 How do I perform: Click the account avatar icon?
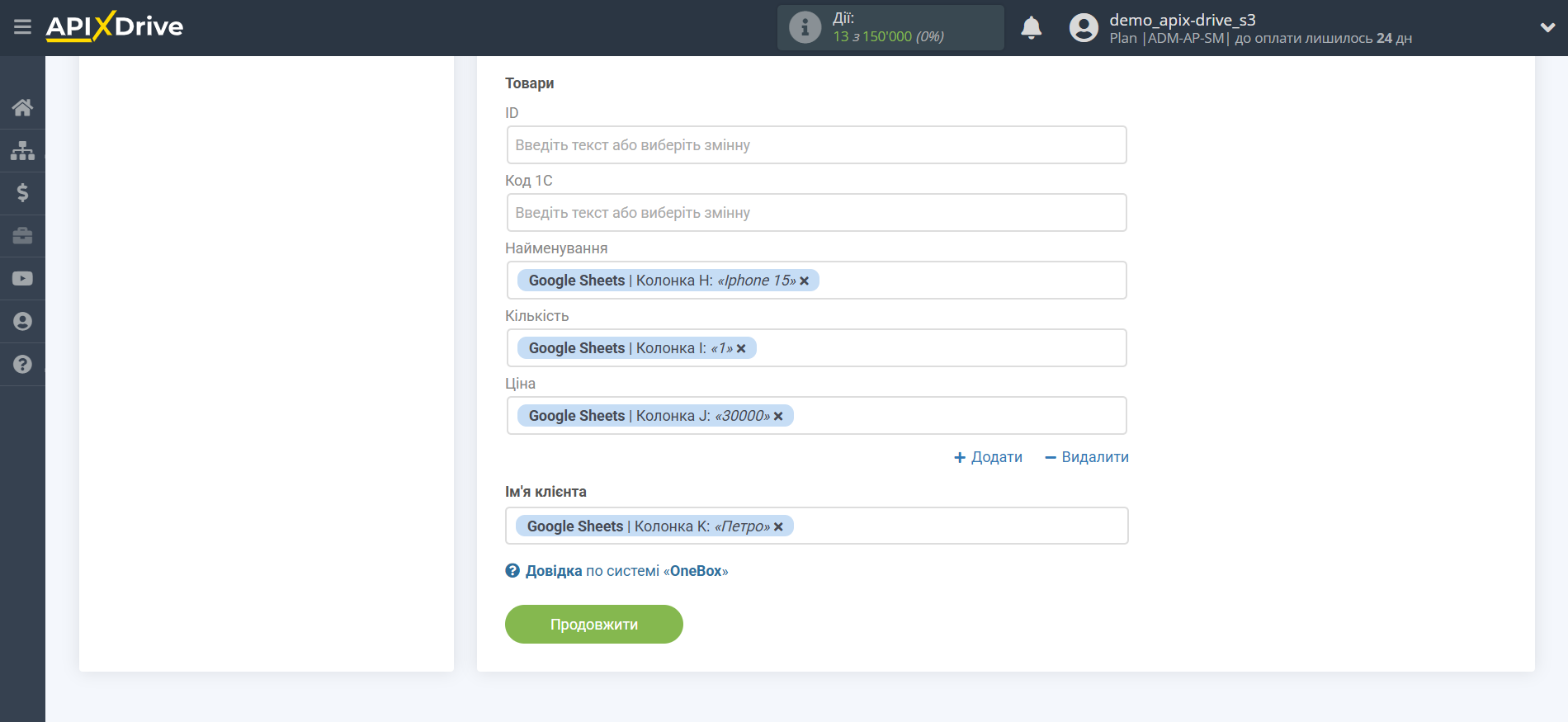[x=1084, y=28]
